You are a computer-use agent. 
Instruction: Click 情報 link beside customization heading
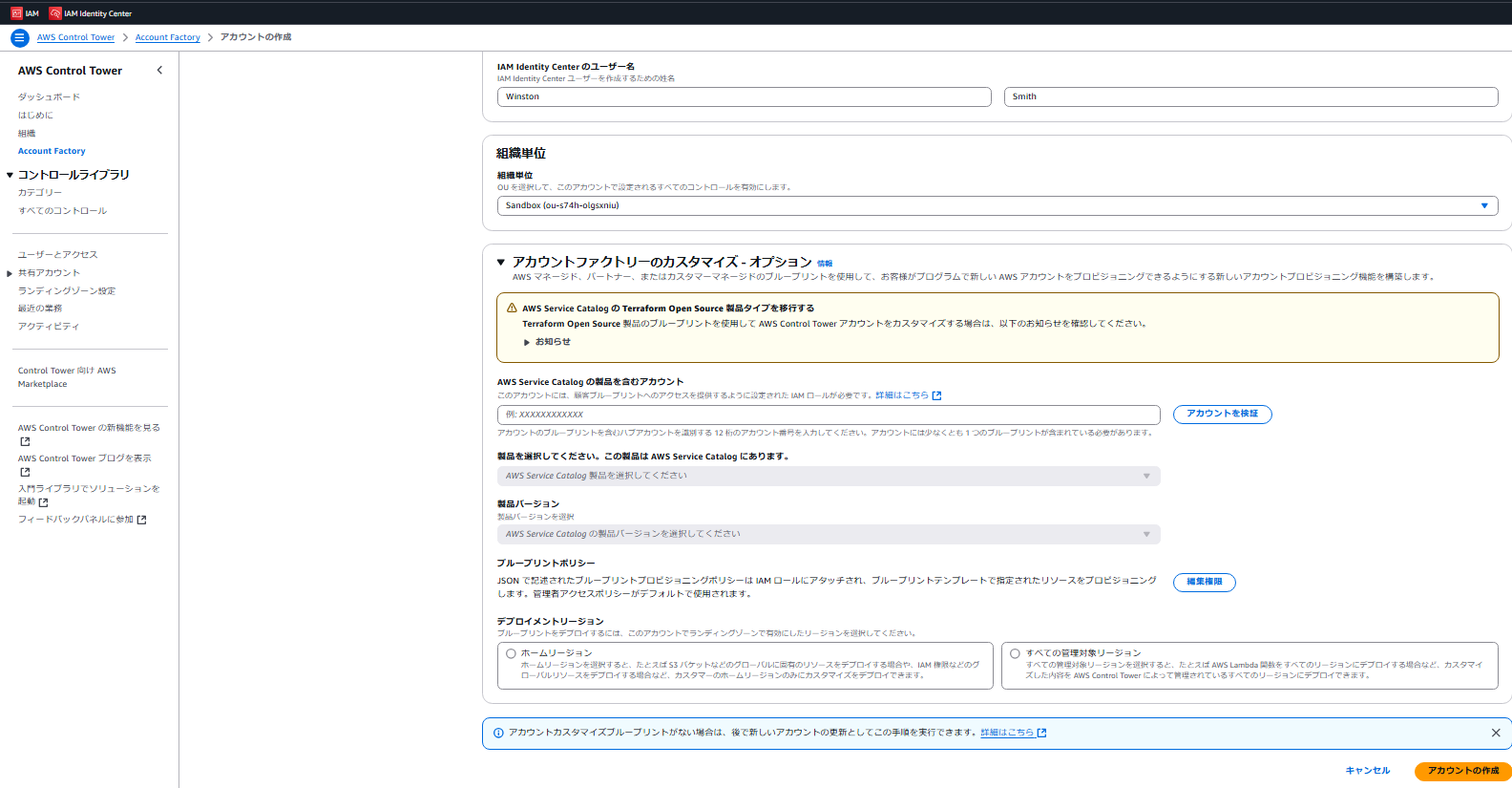point(825,264)
